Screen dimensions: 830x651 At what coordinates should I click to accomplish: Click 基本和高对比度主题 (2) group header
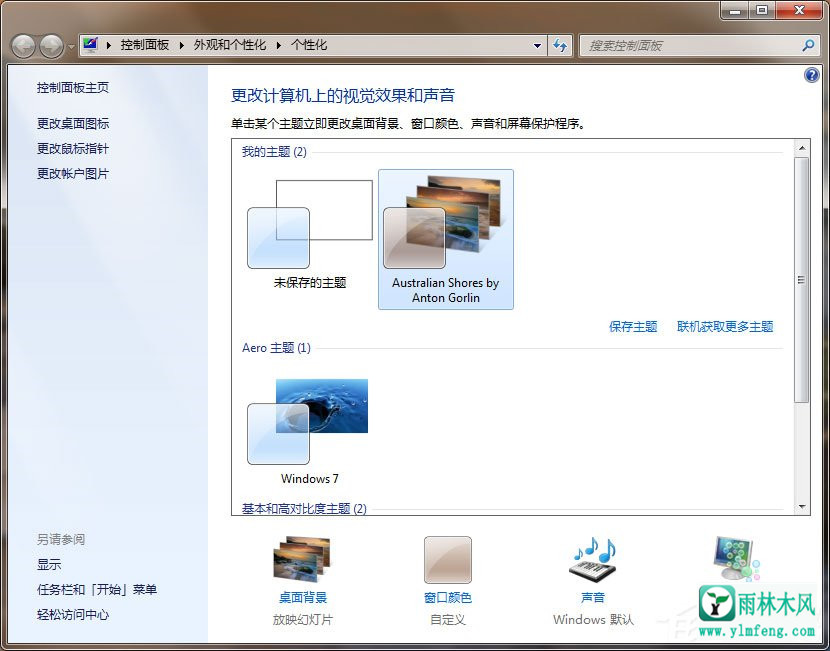[304, 508]
